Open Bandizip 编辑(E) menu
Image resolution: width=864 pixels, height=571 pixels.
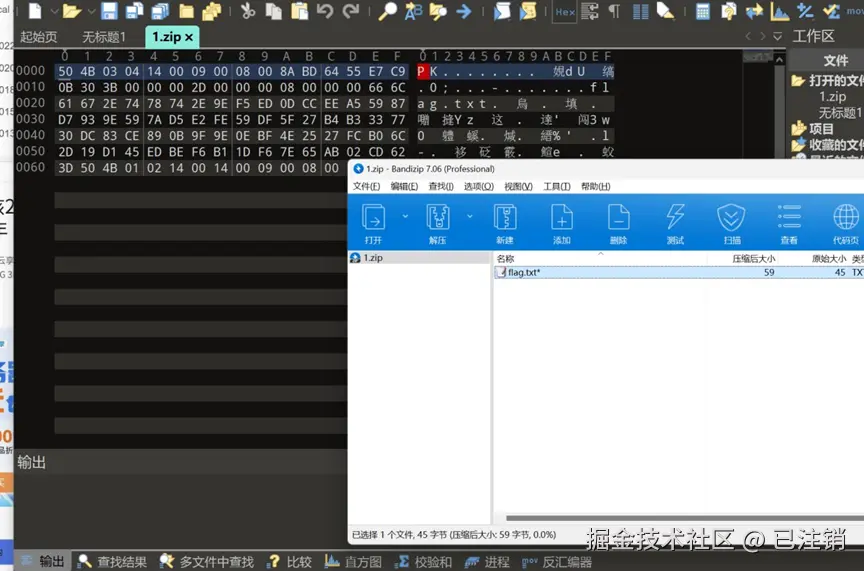[x=404, y=186]
